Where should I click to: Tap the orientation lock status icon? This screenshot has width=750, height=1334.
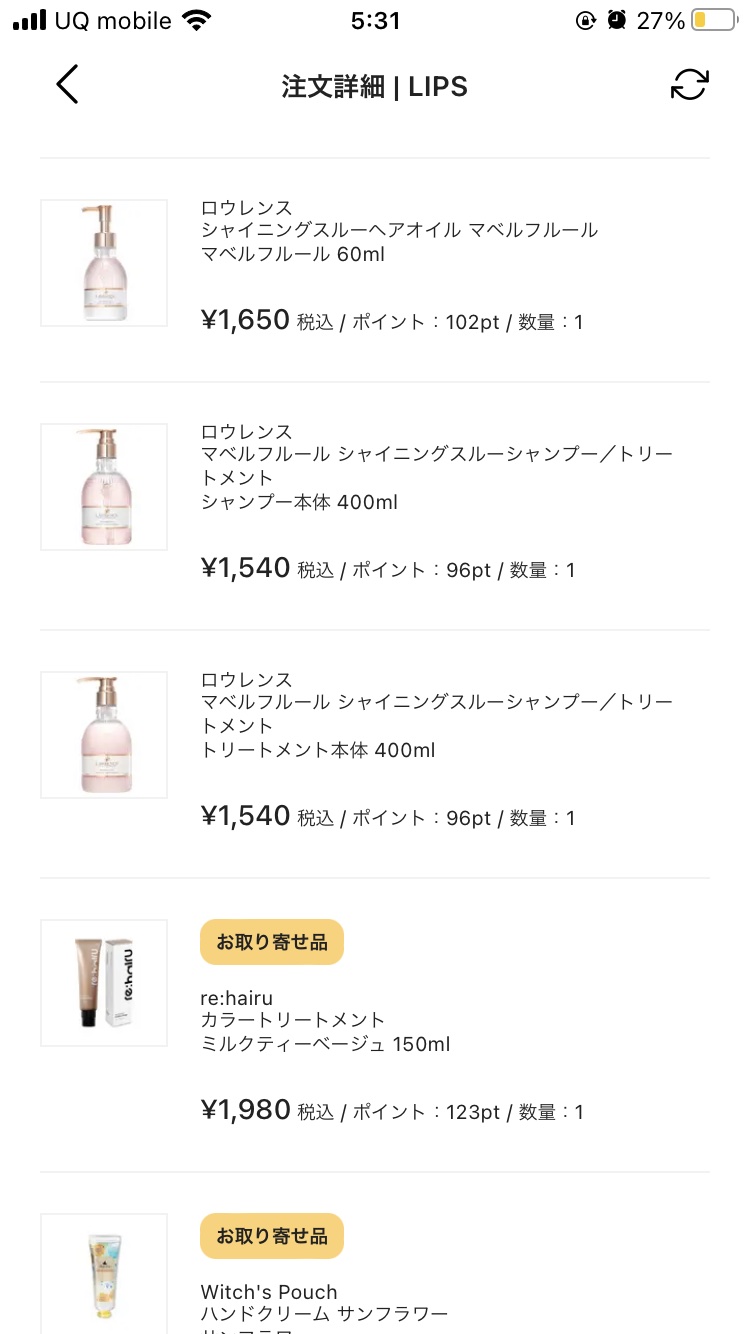coord(586,21)
